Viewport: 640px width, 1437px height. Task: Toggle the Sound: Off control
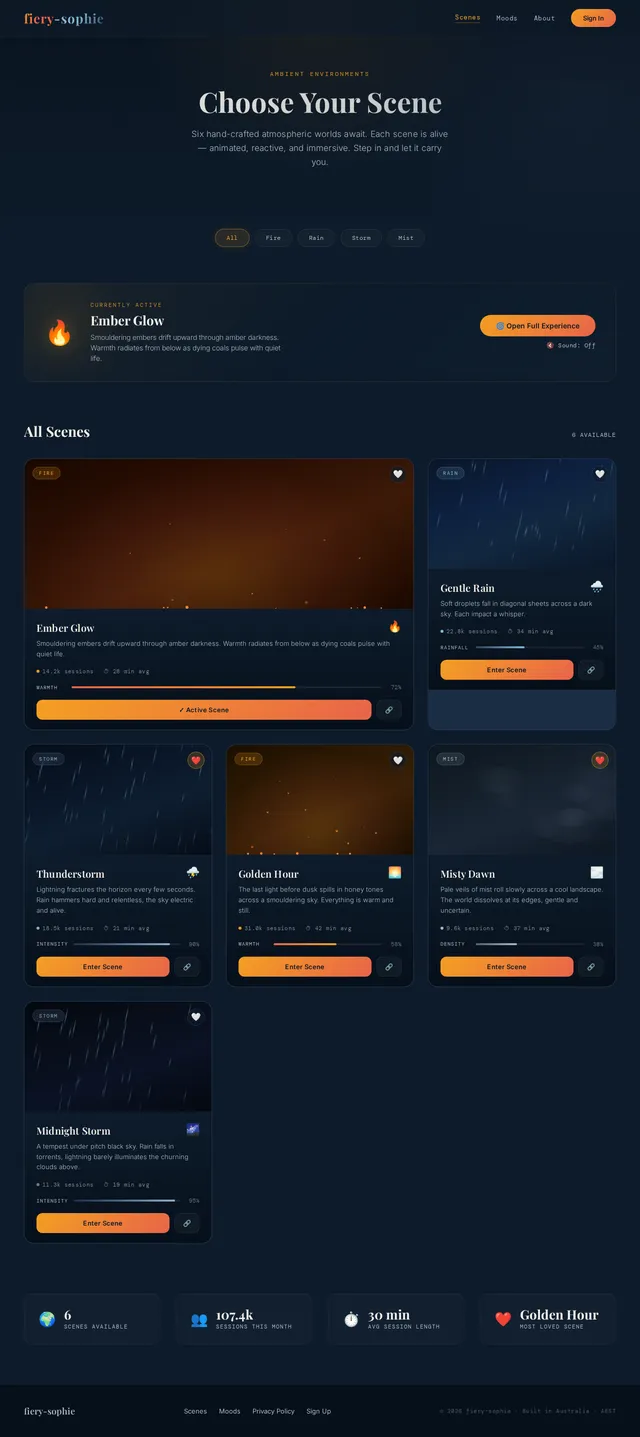click(571, 346)
